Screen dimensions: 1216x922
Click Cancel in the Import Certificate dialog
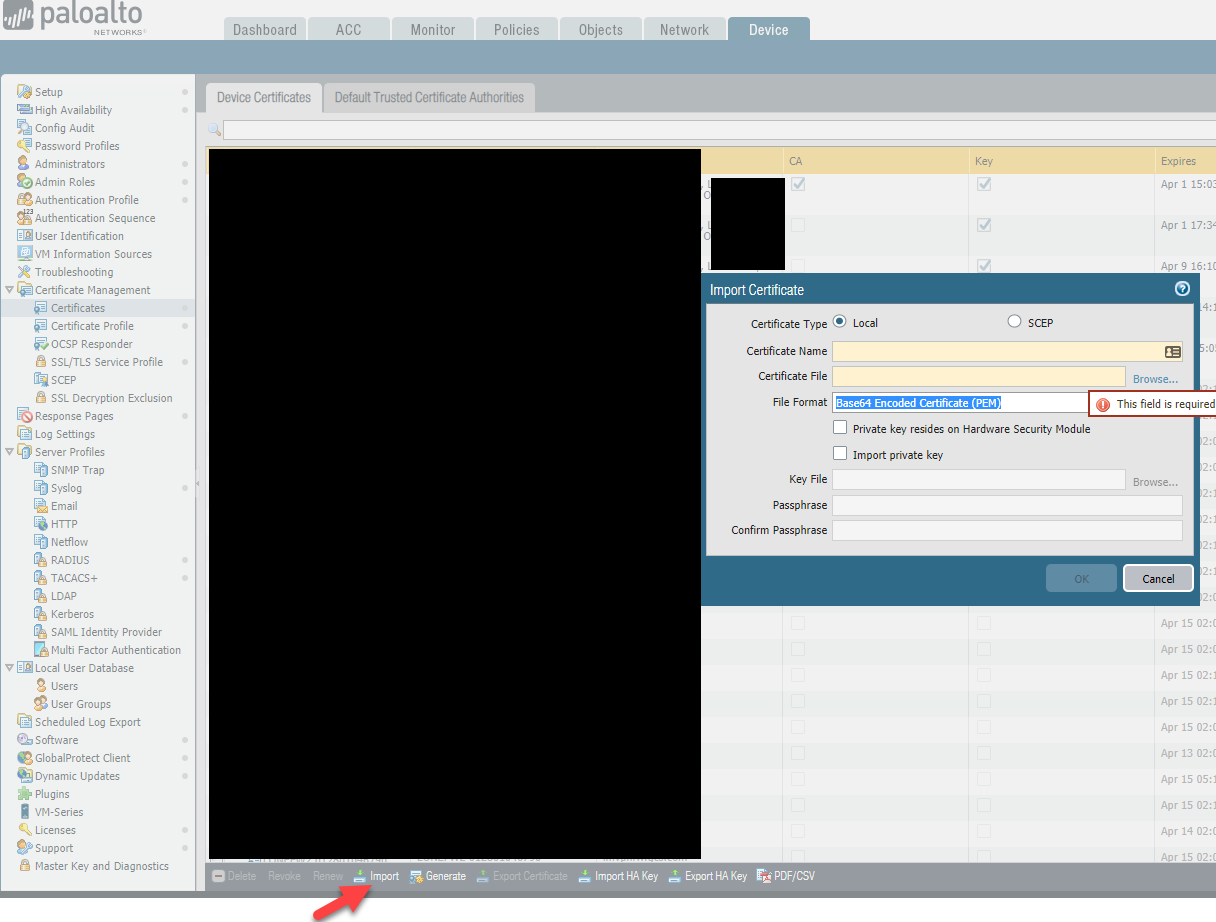[1158, 578]
